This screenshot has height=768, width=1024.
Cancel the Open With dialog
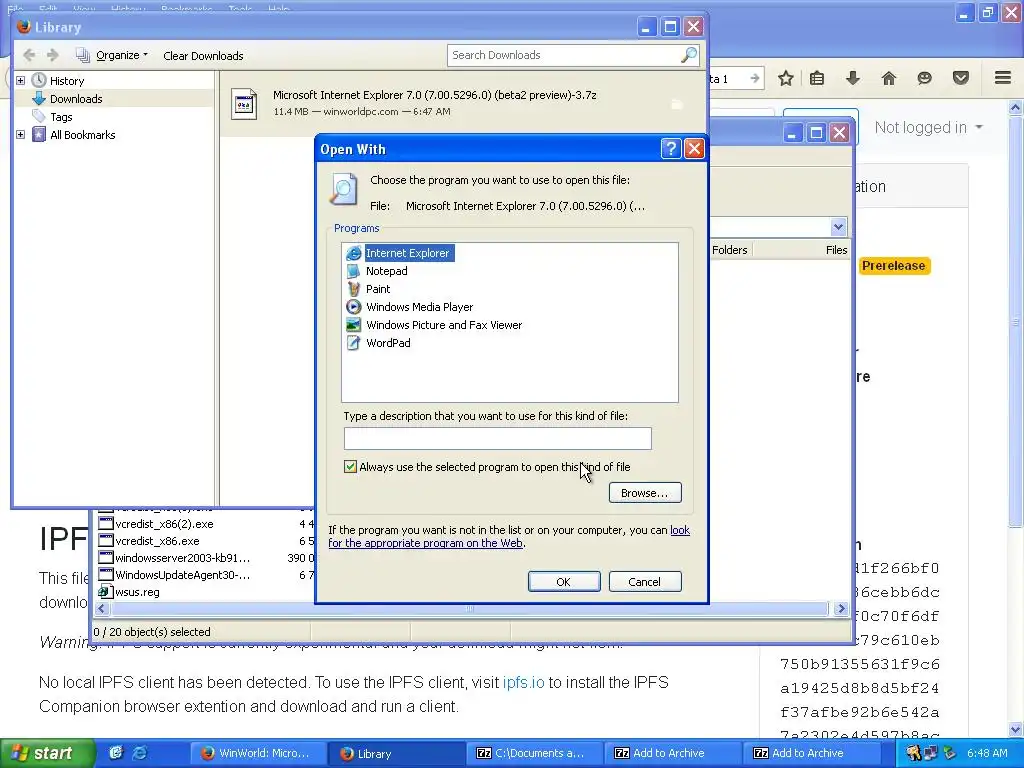pos(645,581)
